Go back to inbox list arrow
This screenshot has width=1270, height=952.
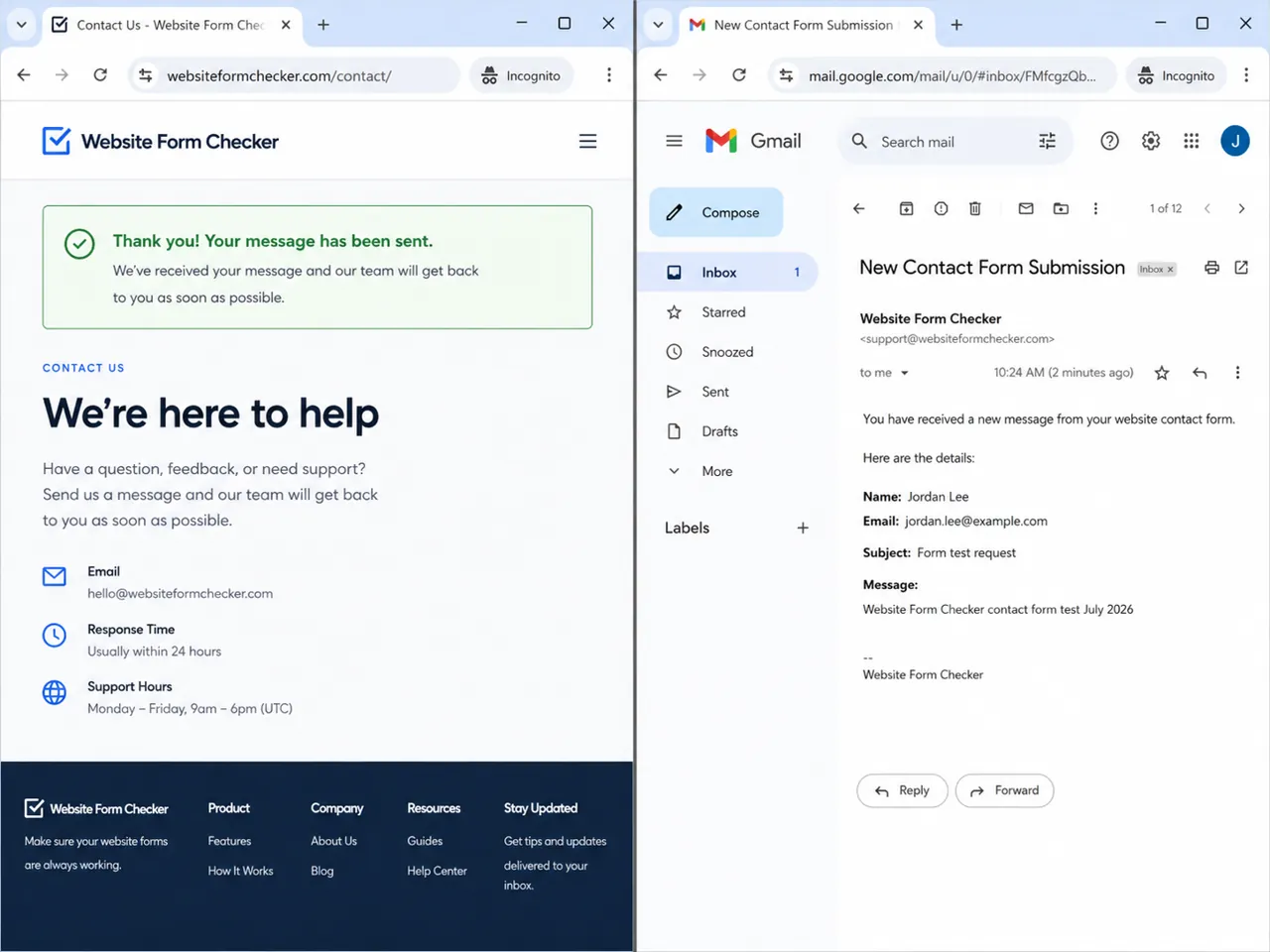[x=859, y=208]
